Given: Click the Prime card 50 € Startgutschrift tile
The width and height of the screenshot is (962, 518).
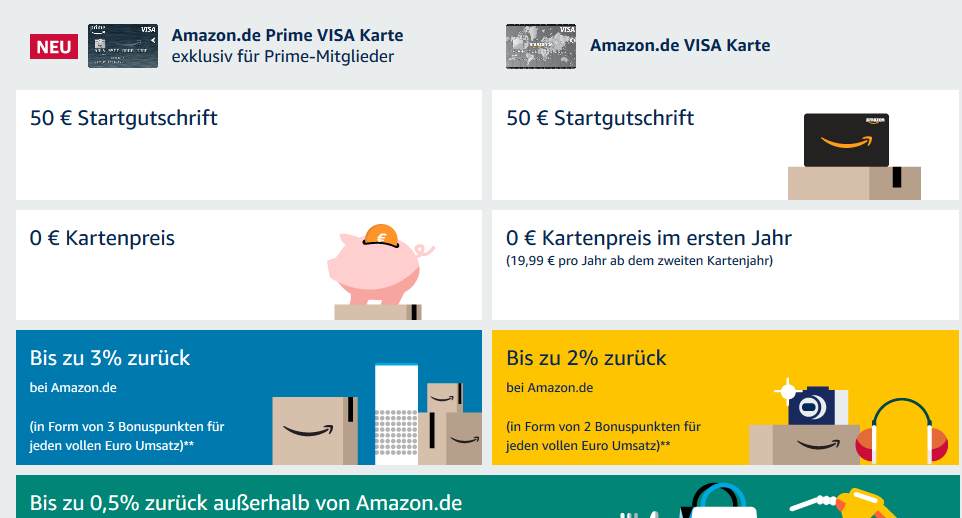Looking at the screenshot, I should (248, 145).
